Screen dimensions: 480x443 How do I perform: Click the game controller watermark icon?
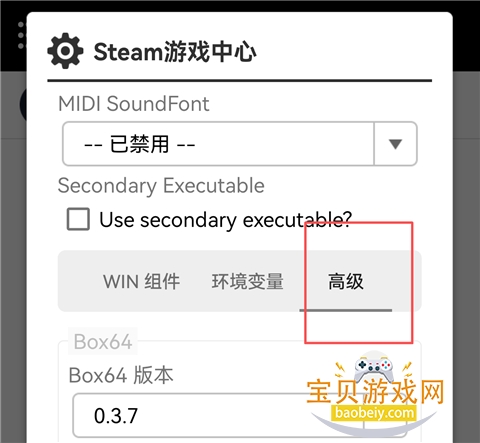coord(373,369)
